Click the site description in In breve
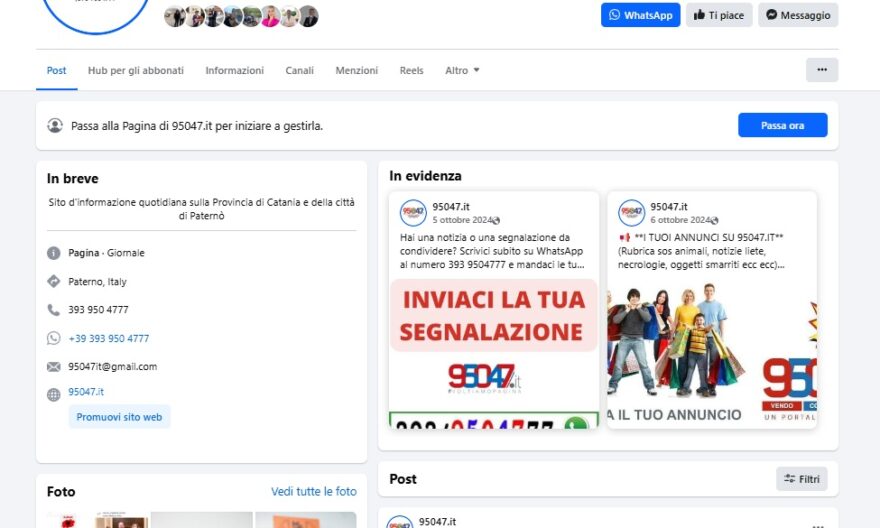This screenshot has width=880, height=528. [x=201, y=209]
